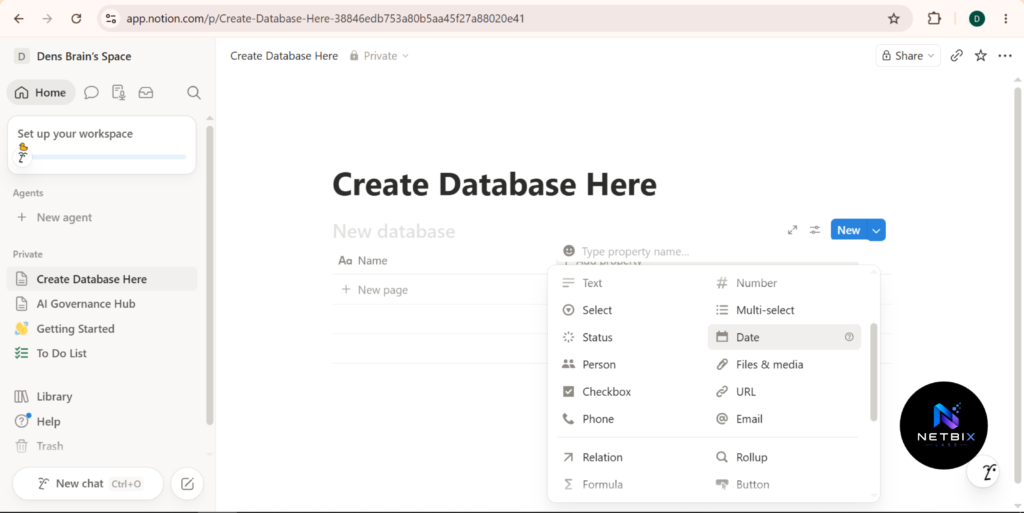
Task: Open the browser extensions puzzle icon
Action: pos(934,18)
